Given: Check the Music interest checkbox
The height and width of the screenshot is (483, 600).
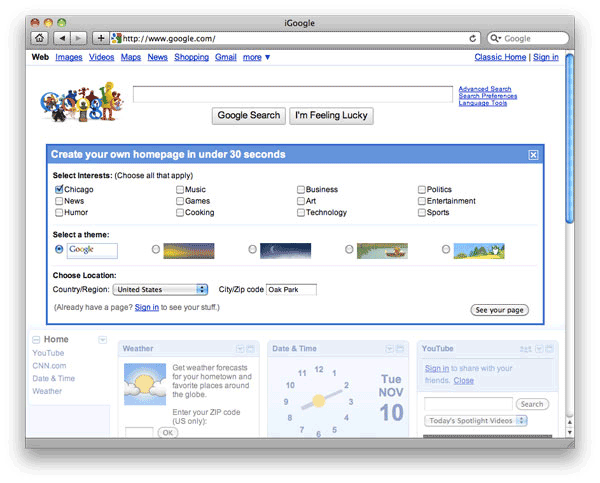Looking at the screenshot, I should [180, 189].
